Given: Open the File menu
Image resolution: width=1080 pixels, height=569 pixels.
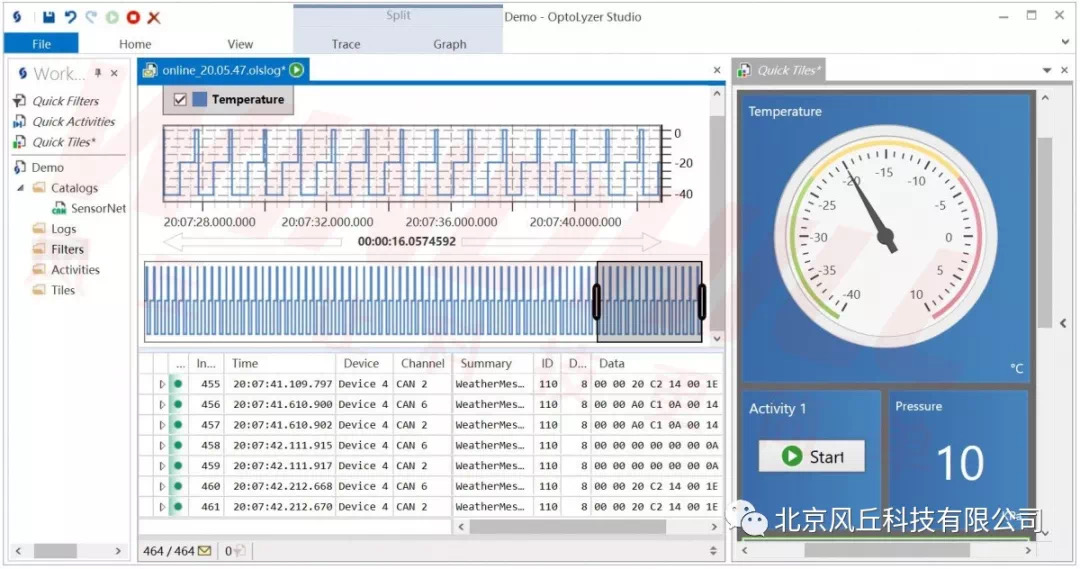Looking at the screenshot, I should tap(41, 44).
